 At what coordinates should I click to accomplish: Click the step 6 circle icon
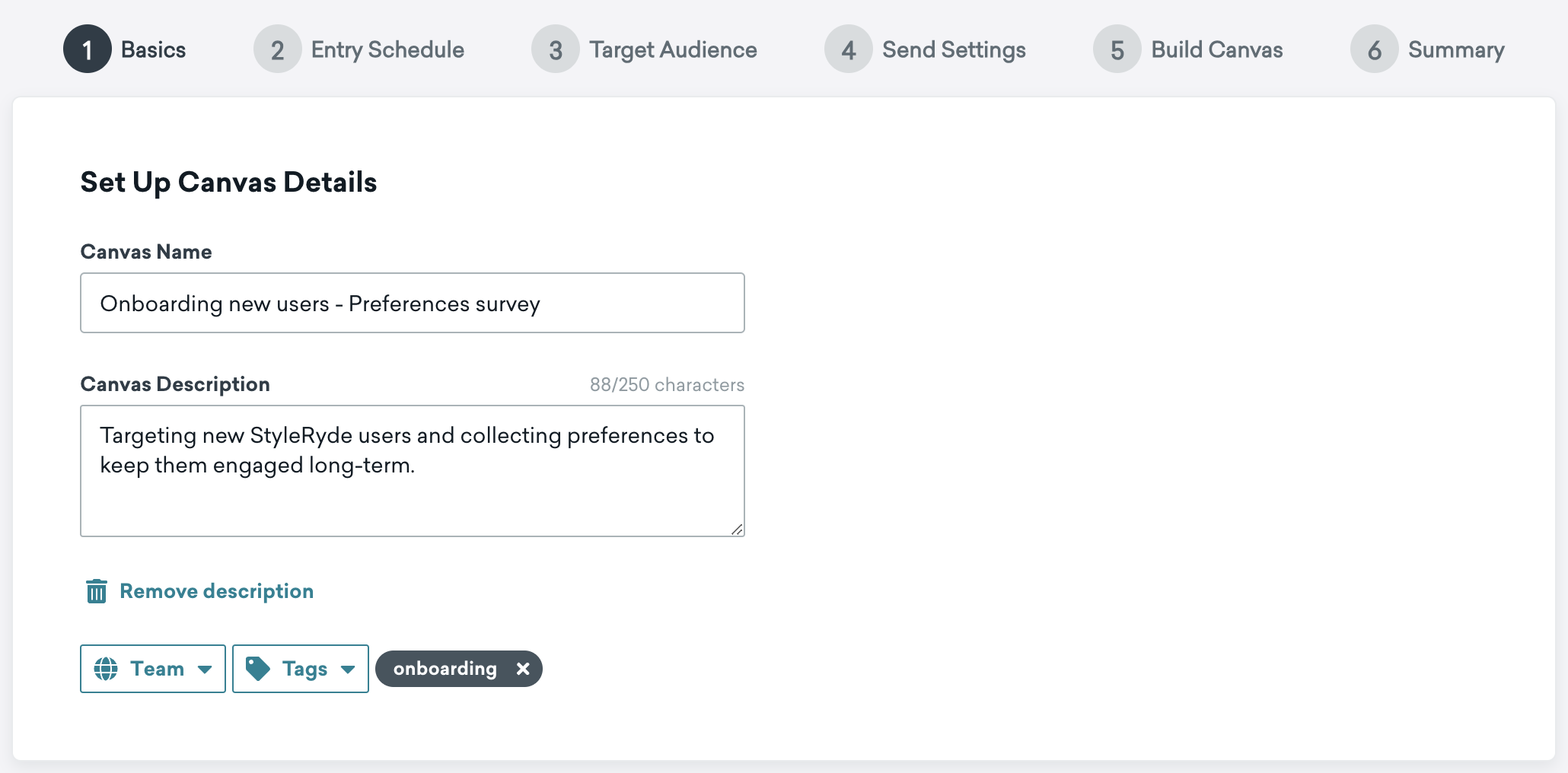click(1375, 49)
